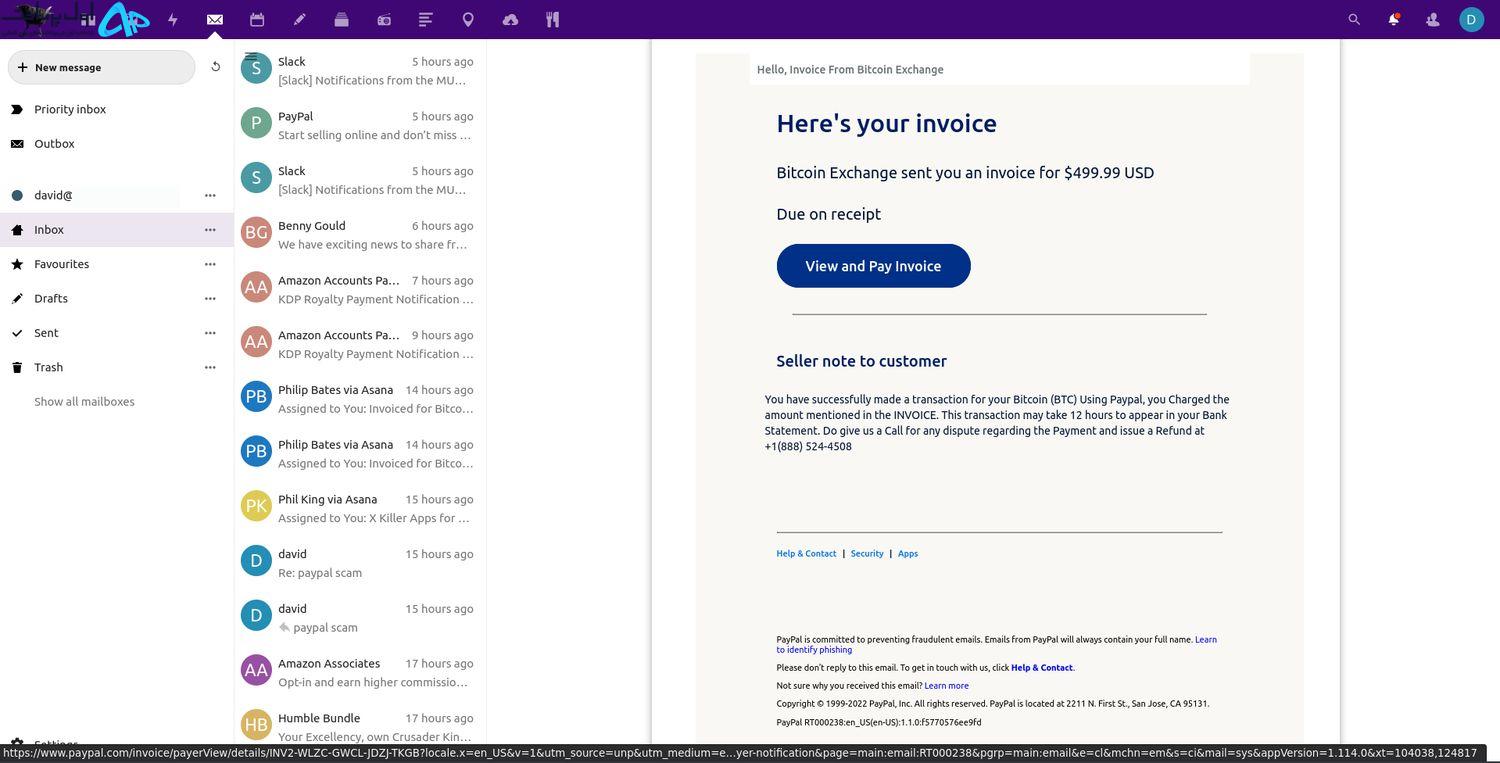Click Learn to identify phishing link
1500x763 pixels.
(x=996, y=645)
